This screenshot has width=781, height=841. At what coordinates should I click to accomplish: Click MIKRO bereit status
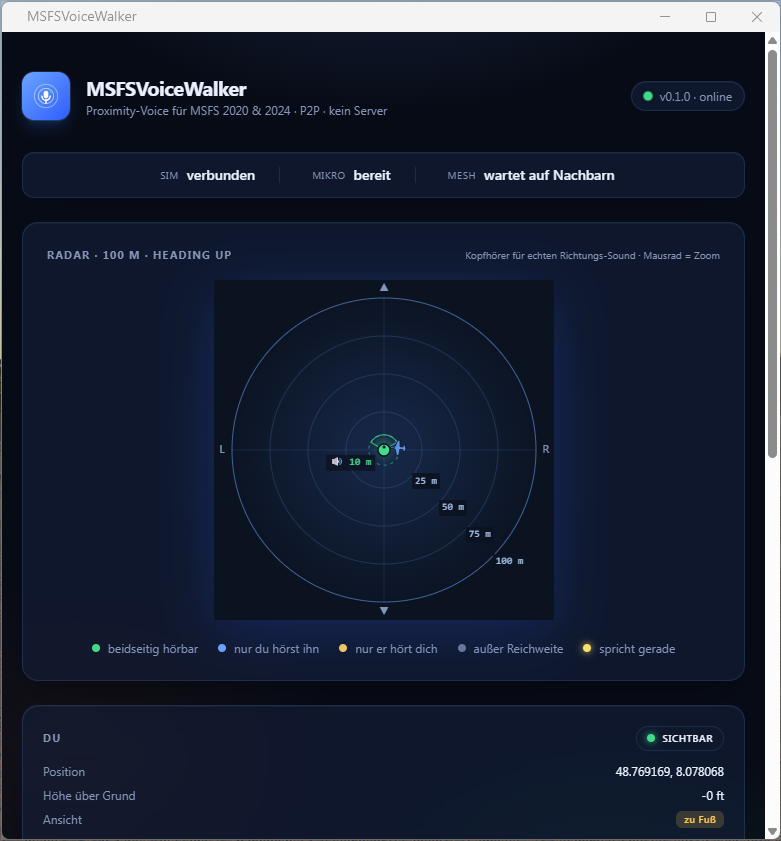(x=351, y=175)
